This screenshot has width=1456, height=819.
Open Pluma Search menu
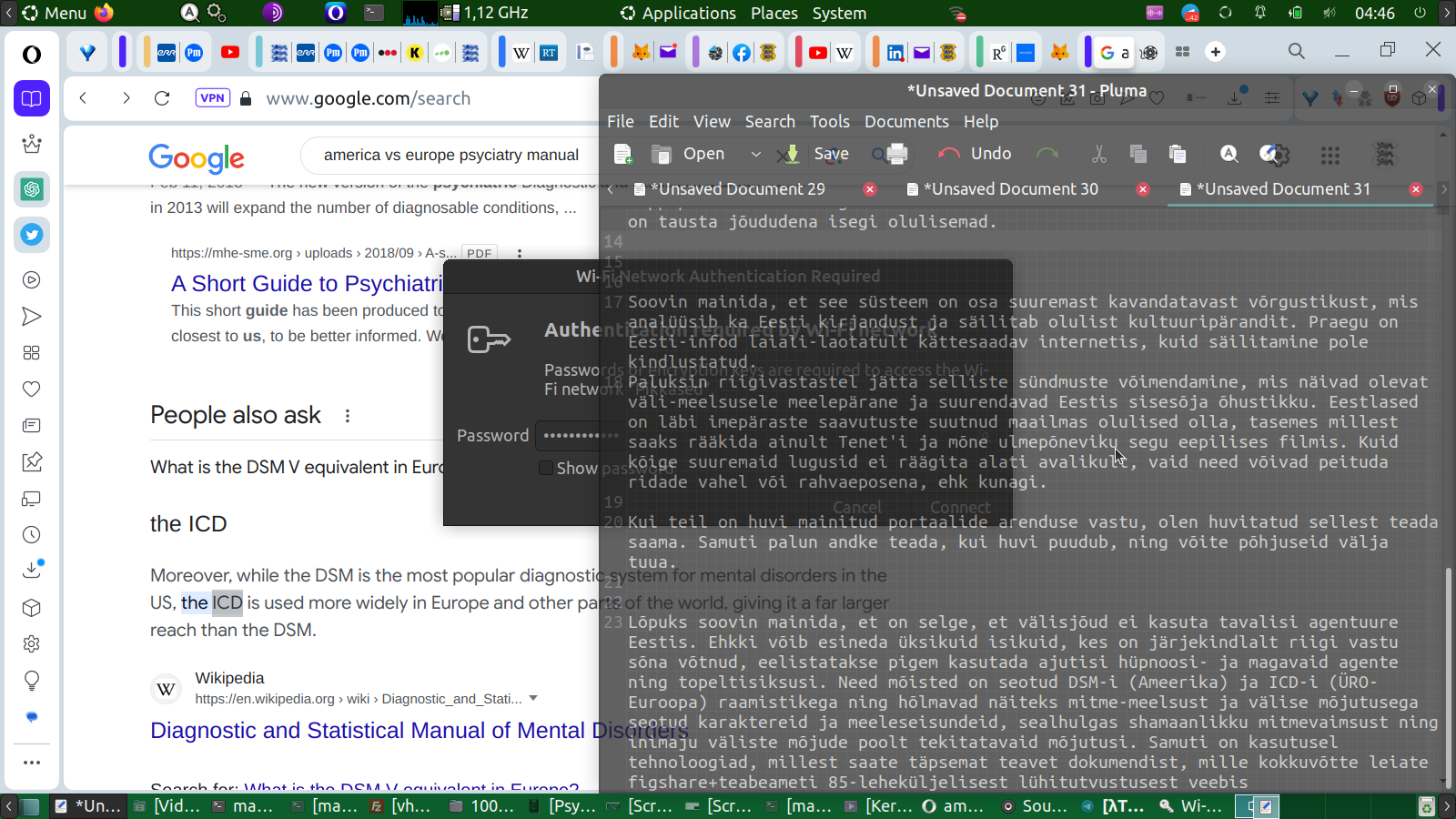pyautogui.click(x=770, y=122)
